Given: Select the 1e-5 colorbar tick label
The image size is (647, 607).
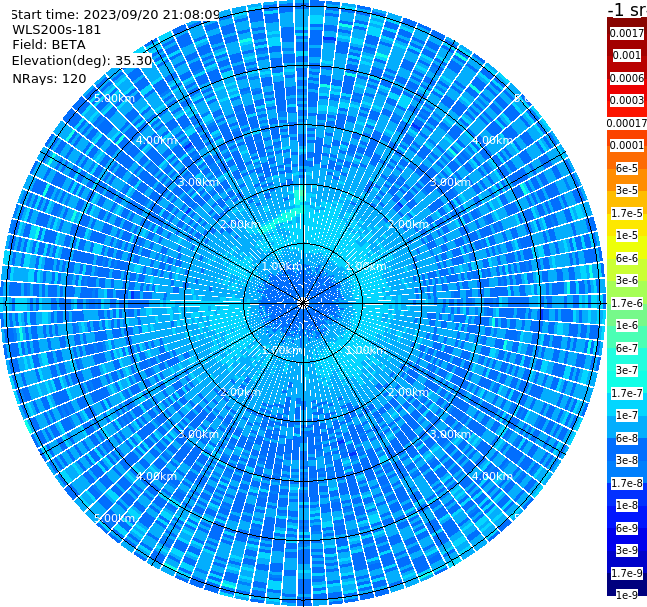Looking at the screenshot, I should click(x=627, y=236).
